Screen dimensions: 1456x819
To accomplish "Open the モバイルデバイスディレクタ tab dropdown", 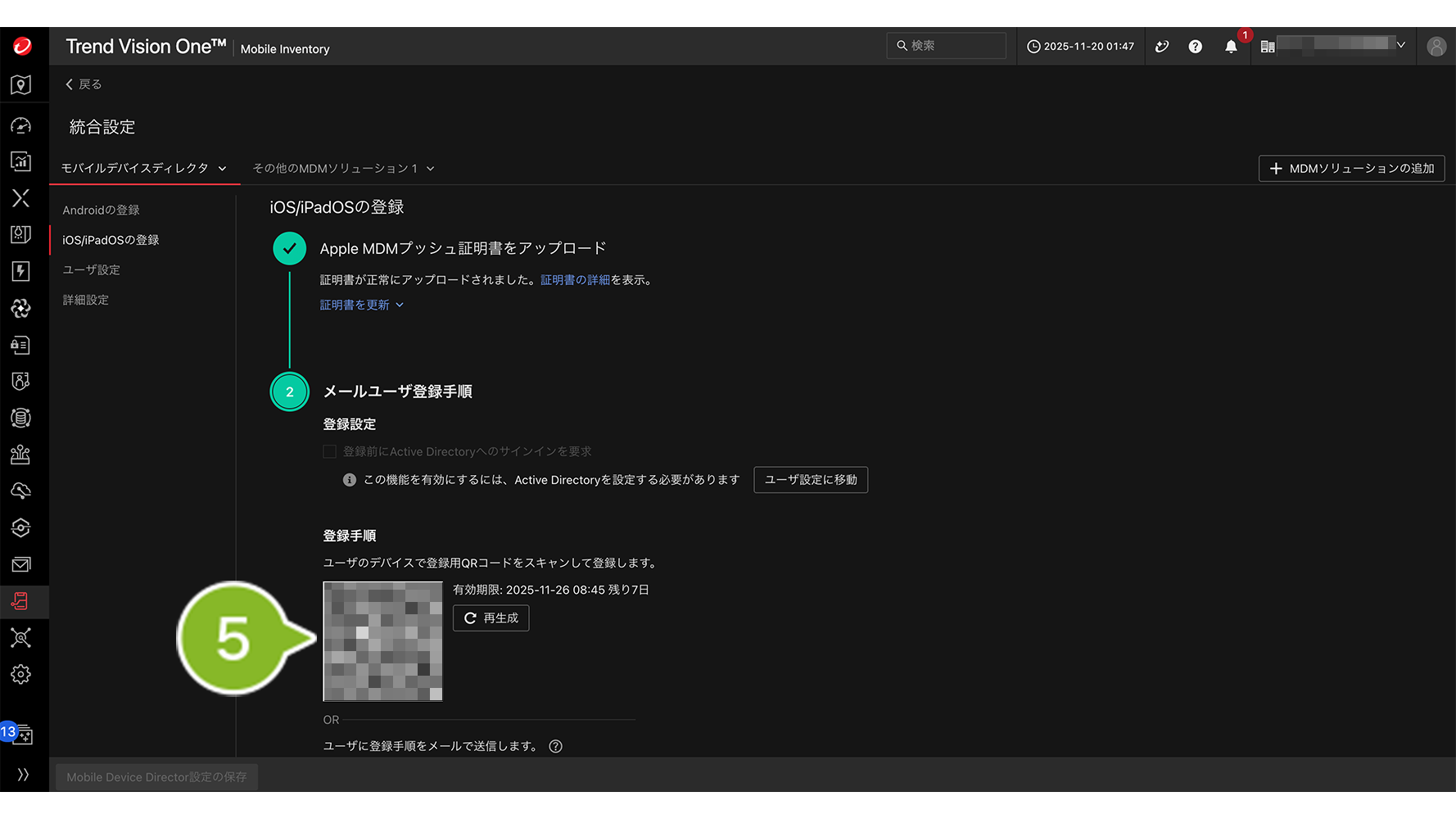I will (143, 168).
